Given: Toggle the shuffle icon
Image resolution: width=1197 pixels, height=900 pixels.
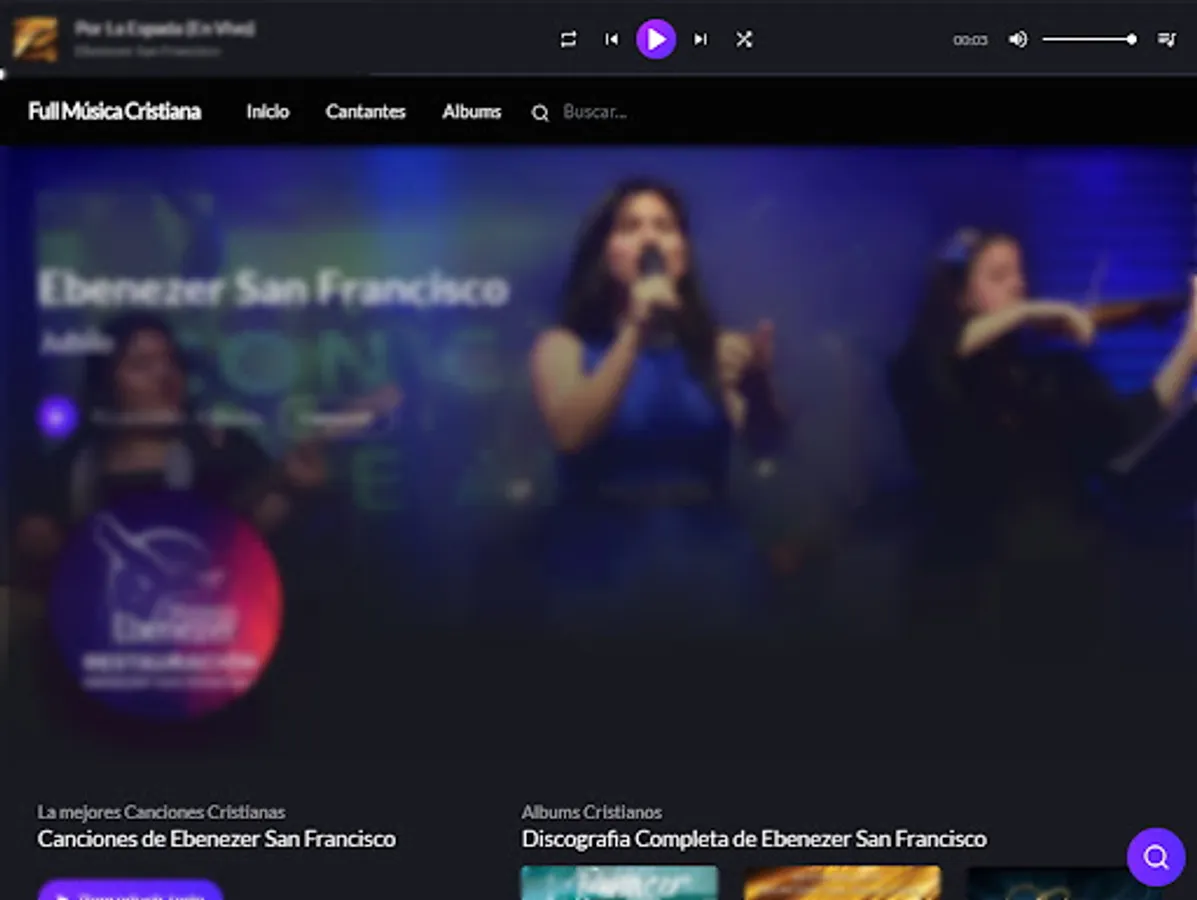Looking at the screenshot, I should [744, 39].
